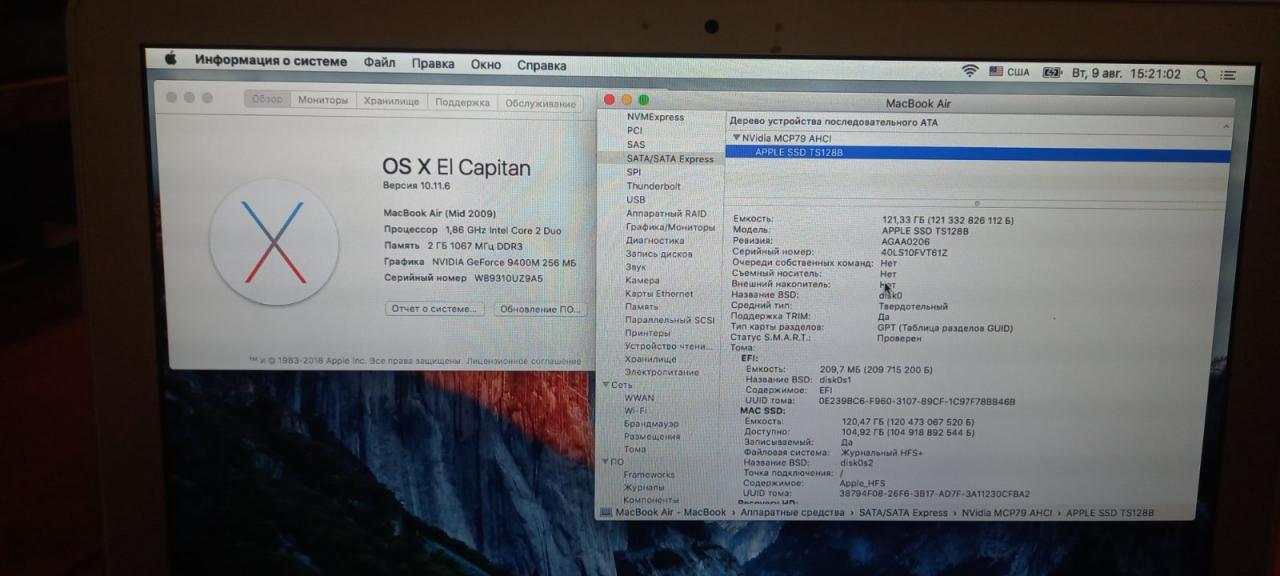1280x576 pixels.
Task: Collapse the ПО section in sidebar
Action: pyautogui.click(x=604, y=462)
